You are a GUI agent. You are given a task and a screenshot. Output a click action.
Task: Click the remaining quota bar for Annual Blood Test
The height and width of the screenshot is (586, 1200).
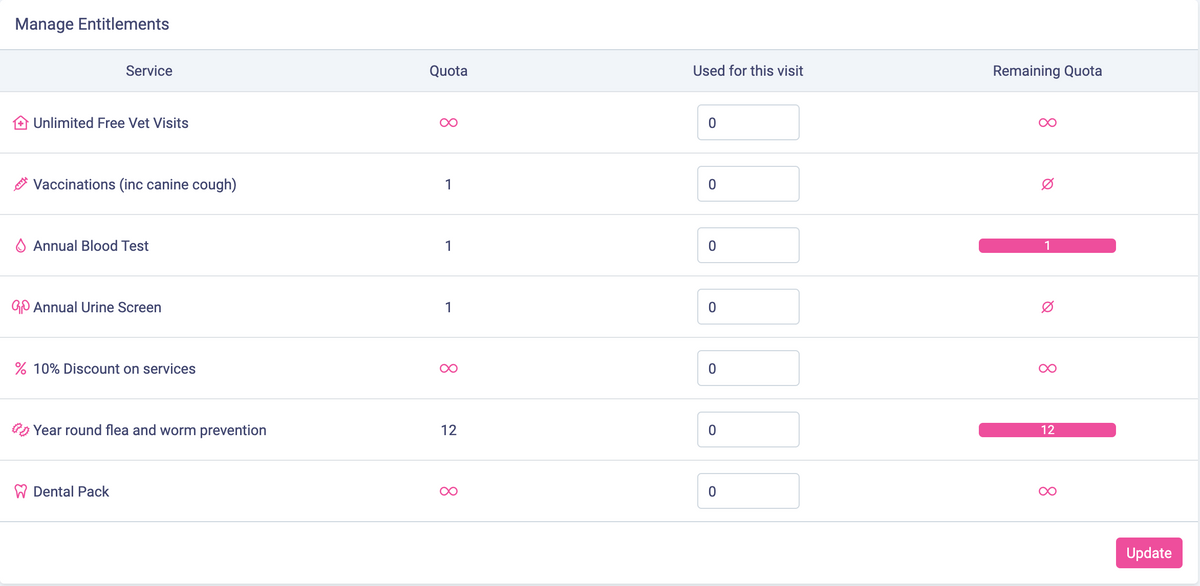1047,246
